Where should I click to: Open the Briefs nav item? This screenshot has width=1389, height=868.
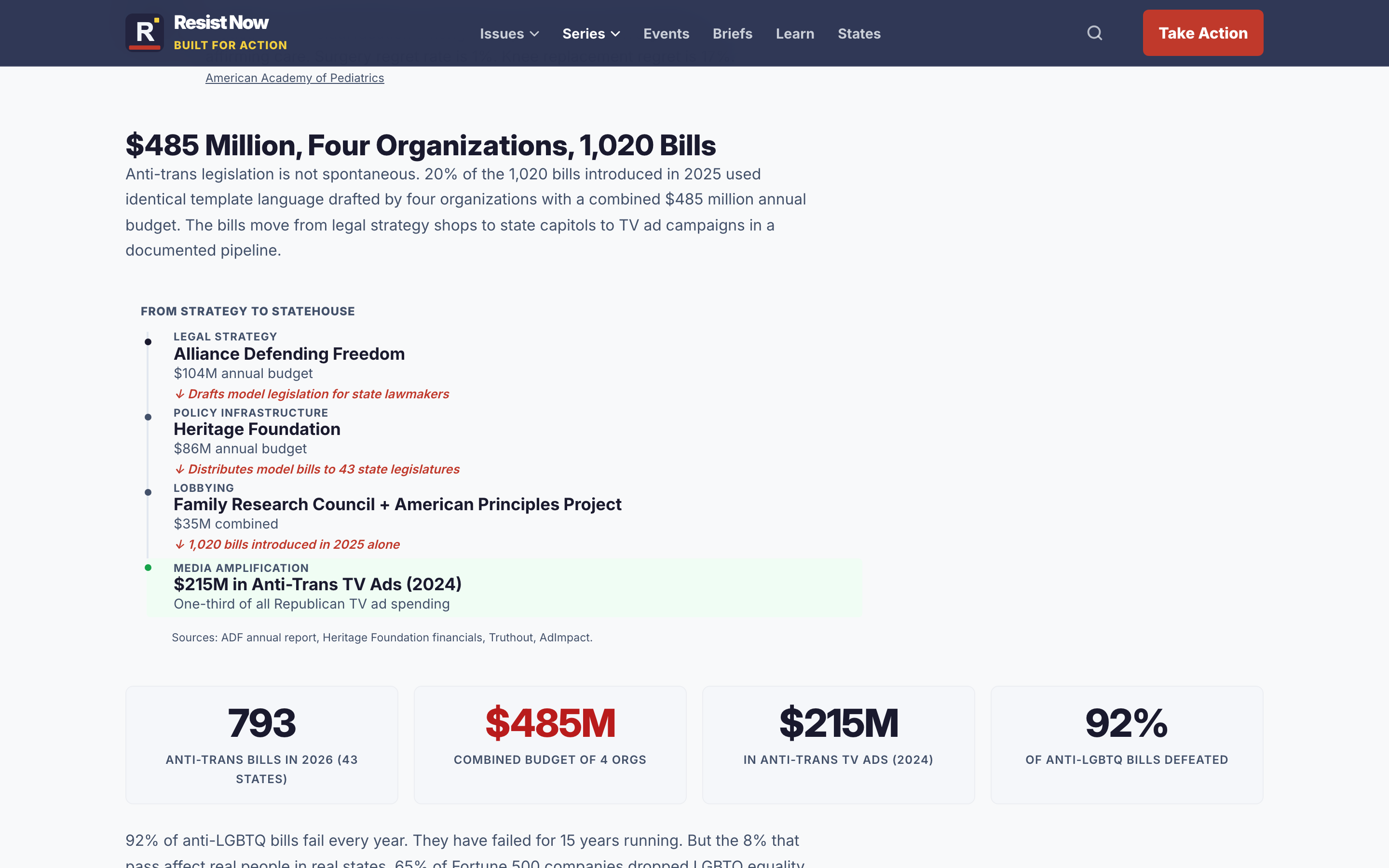[x=733, y=34]
